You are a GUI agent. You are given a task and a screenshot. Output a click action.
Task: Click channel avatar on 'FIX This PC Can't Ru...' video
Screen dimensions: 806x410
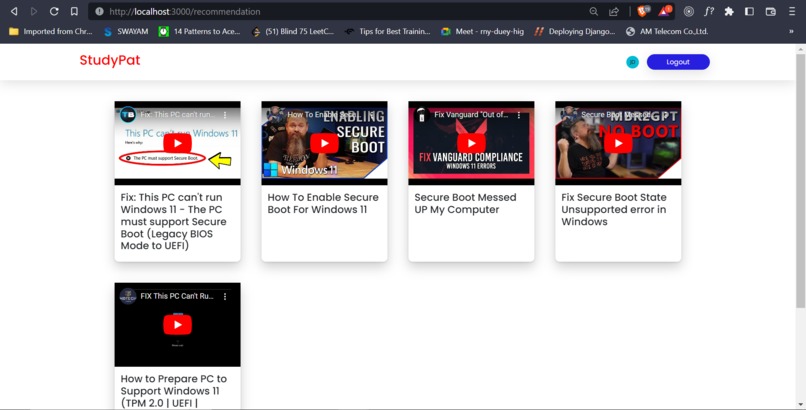(128, 296)
